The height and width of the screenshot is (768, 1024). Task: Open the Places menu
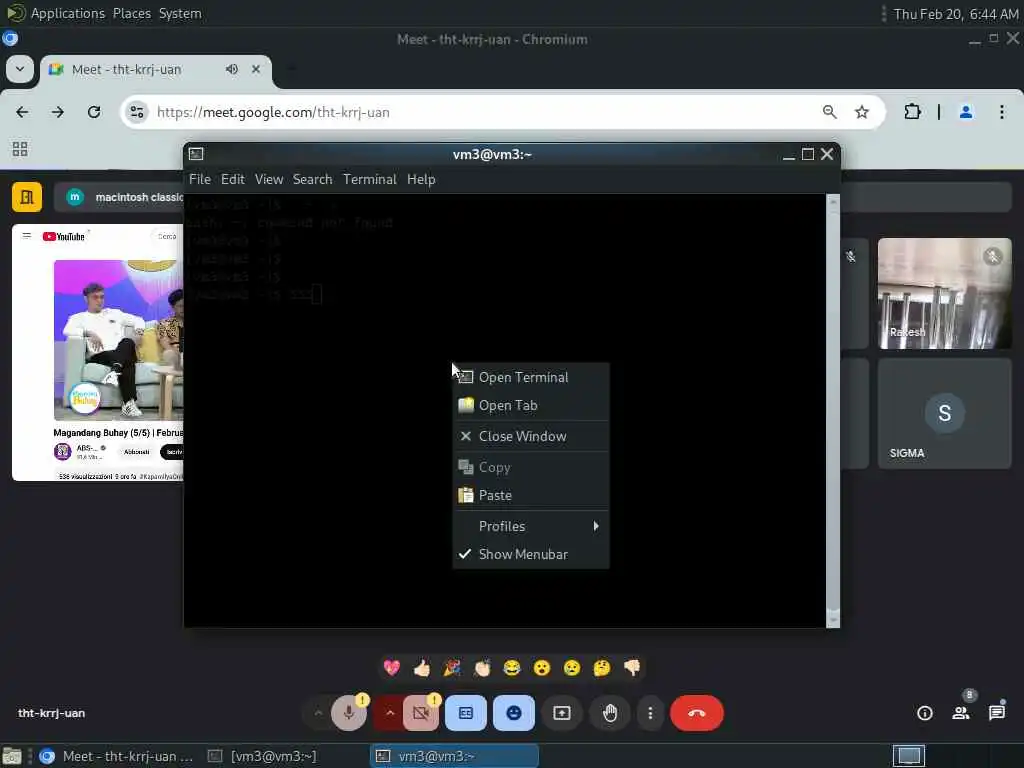click(132, 13)
